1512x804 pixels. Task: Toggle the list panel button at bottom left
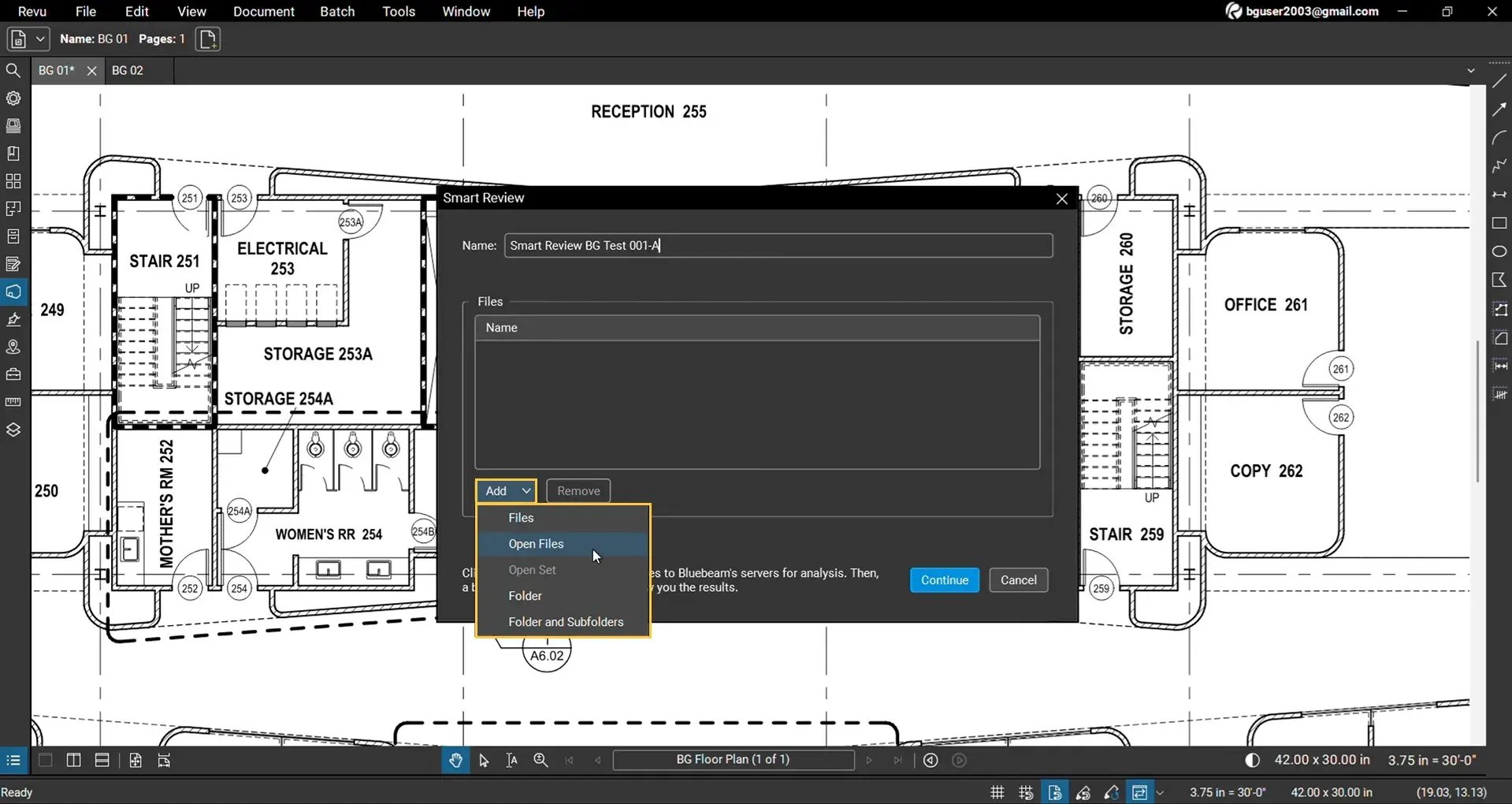coord(13,761)
